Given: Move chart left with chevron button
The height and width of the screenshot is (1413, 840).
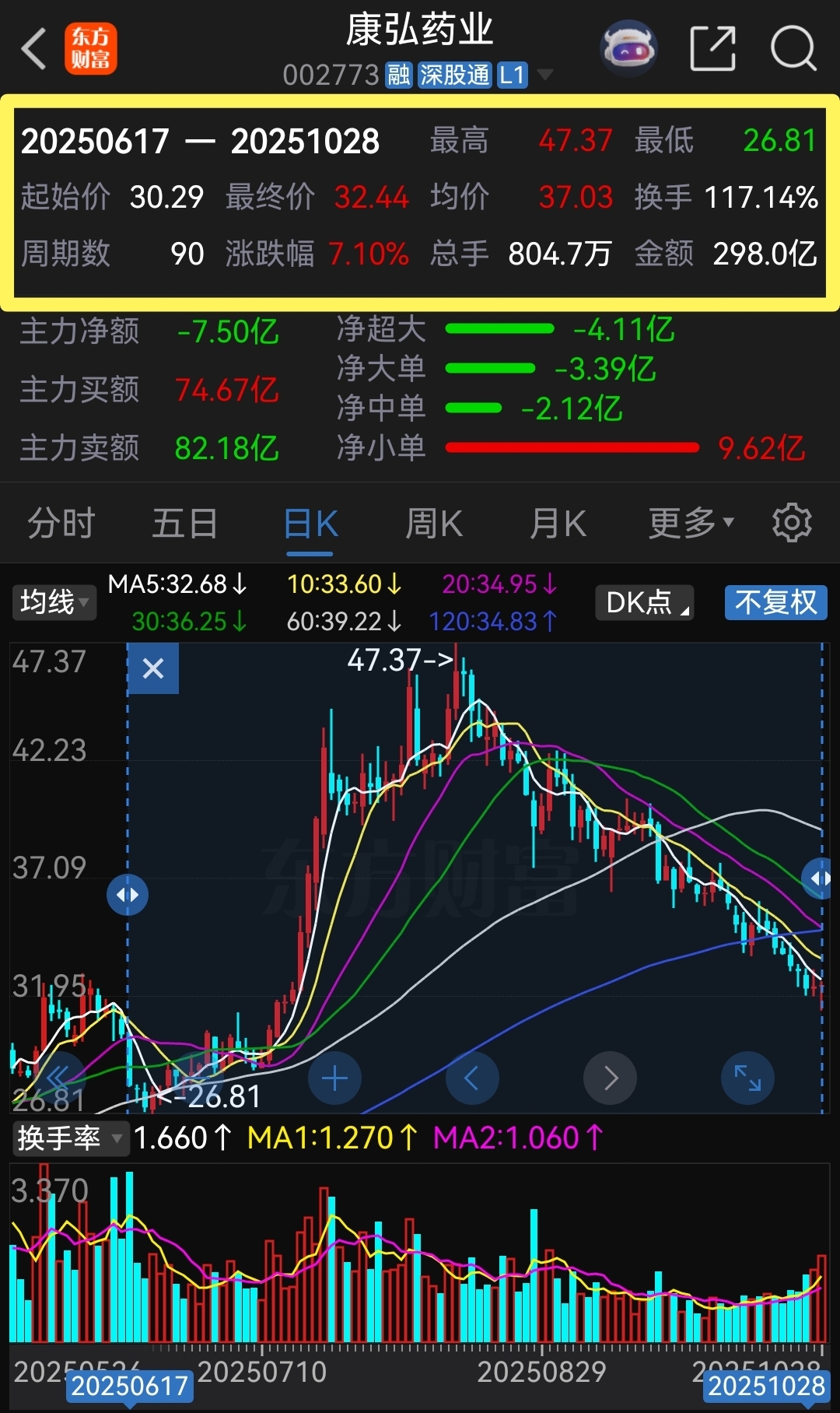Looking at the screenshot, I should pyautogui.click(x=472, y=1078).
